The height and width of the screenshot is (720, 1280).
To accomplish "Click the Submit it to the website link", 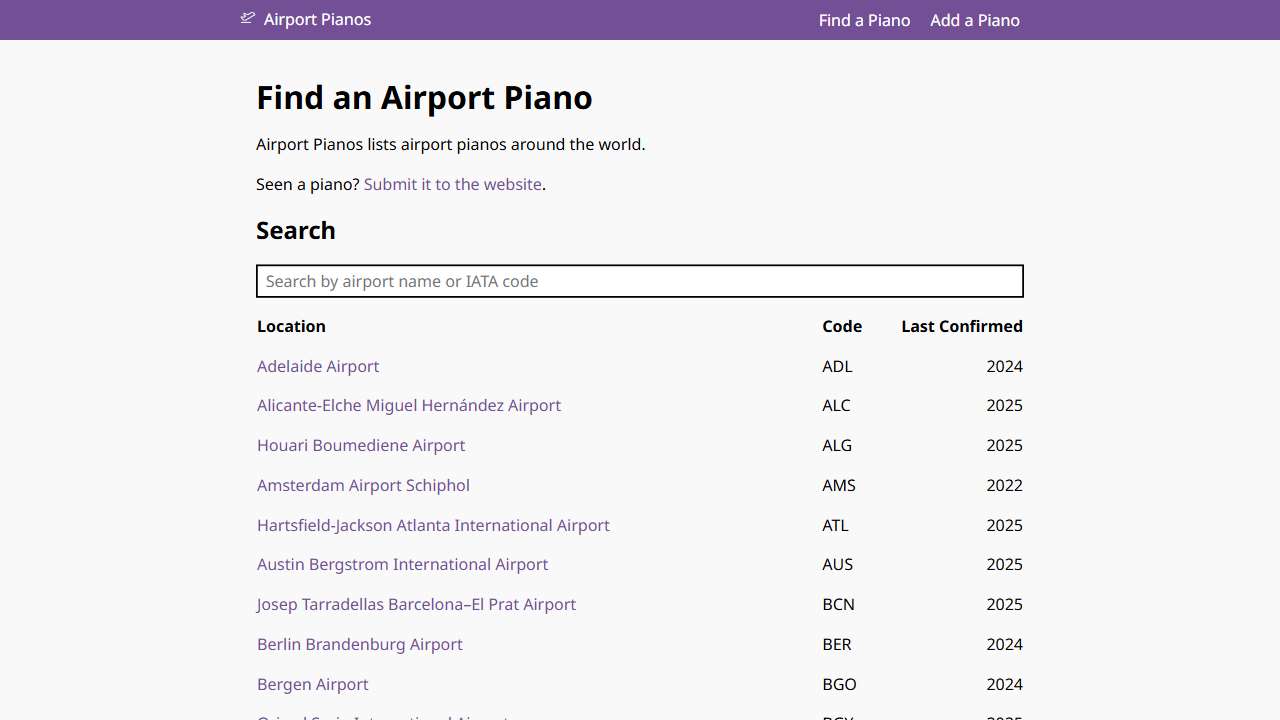I will (x=452, y=184).
